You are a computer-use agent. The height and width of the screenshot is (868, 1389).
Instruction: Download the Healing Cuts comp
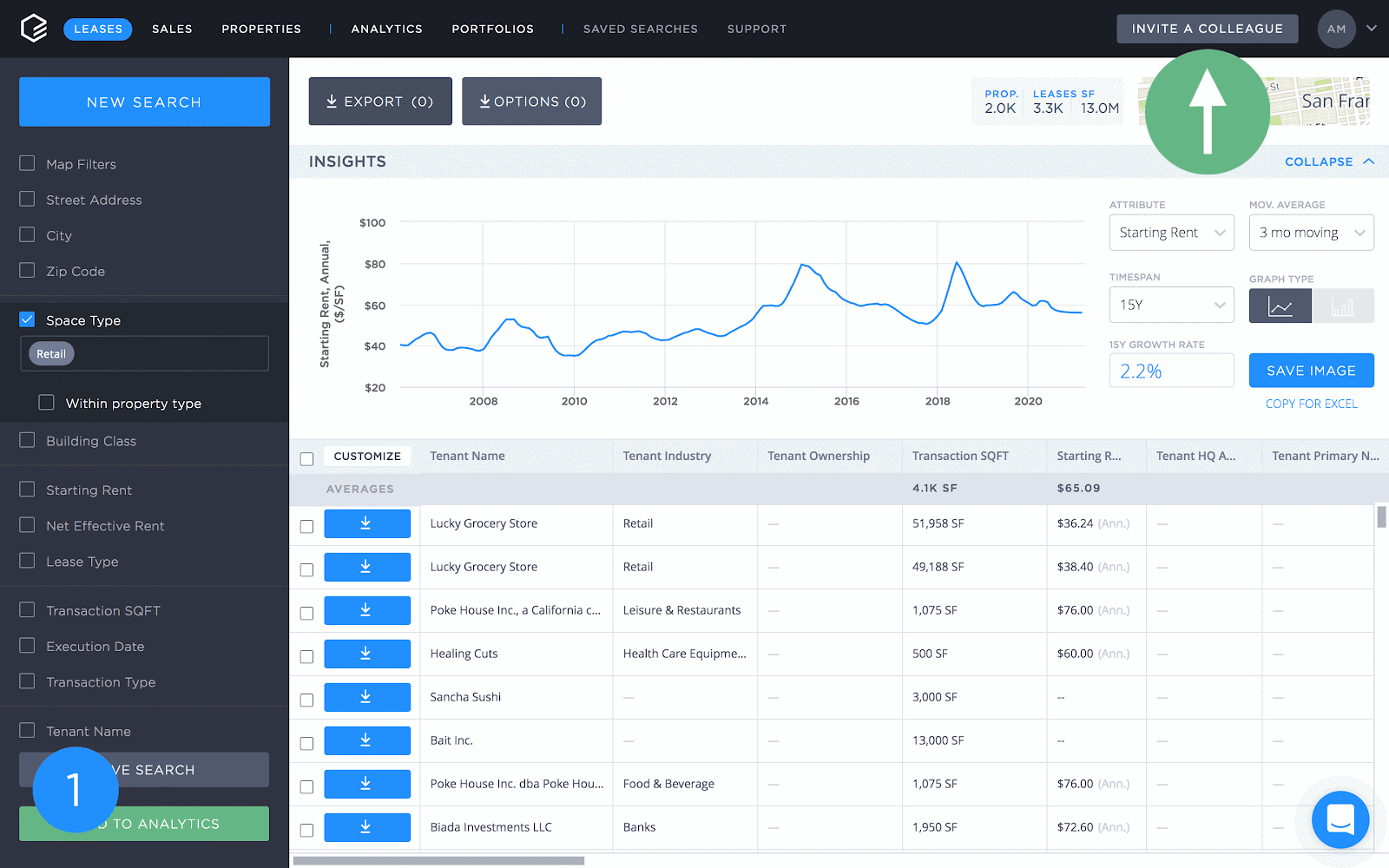367,654
